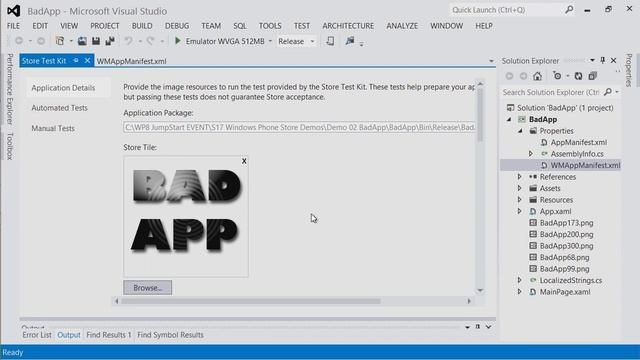Collapse the Properties folder node
This screenshot has height=360, width=640.
(520, 131)
